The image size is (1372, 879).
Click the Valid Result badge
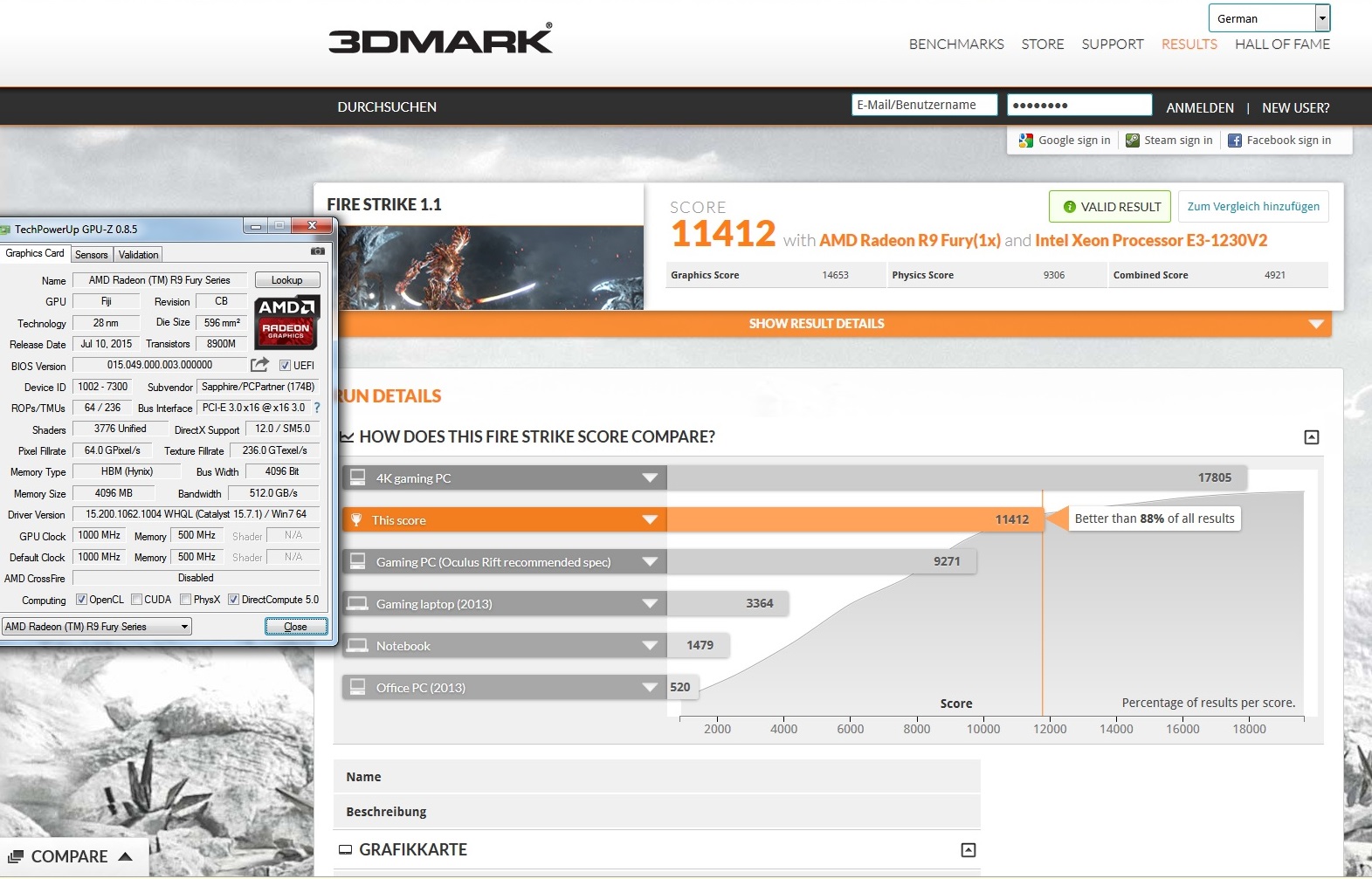pos(1112,207)
